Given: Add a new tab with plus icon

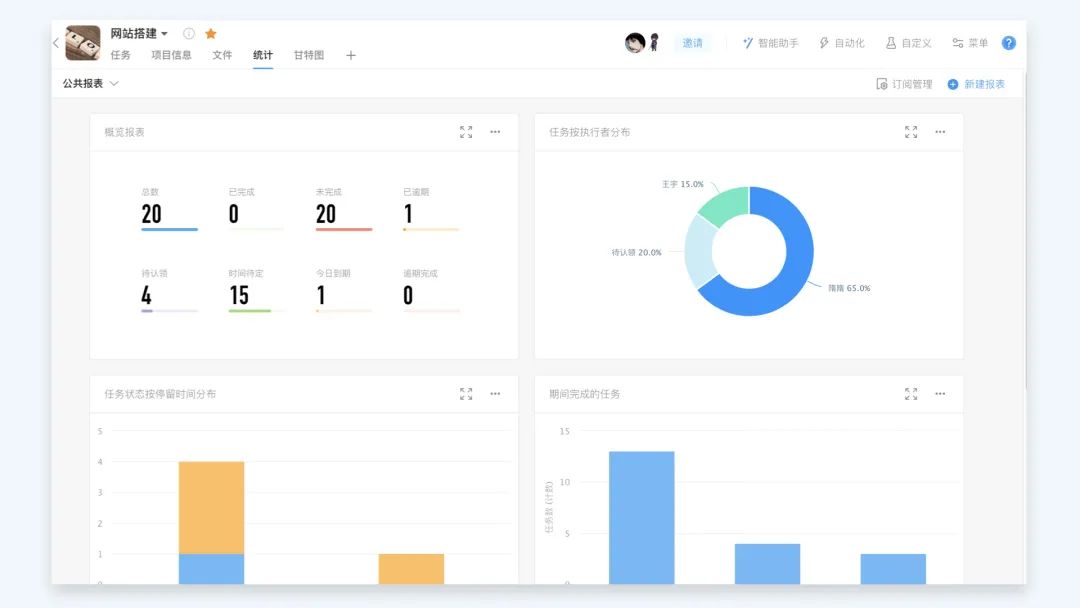Looking at the screenshot, I should click(351, 56).
